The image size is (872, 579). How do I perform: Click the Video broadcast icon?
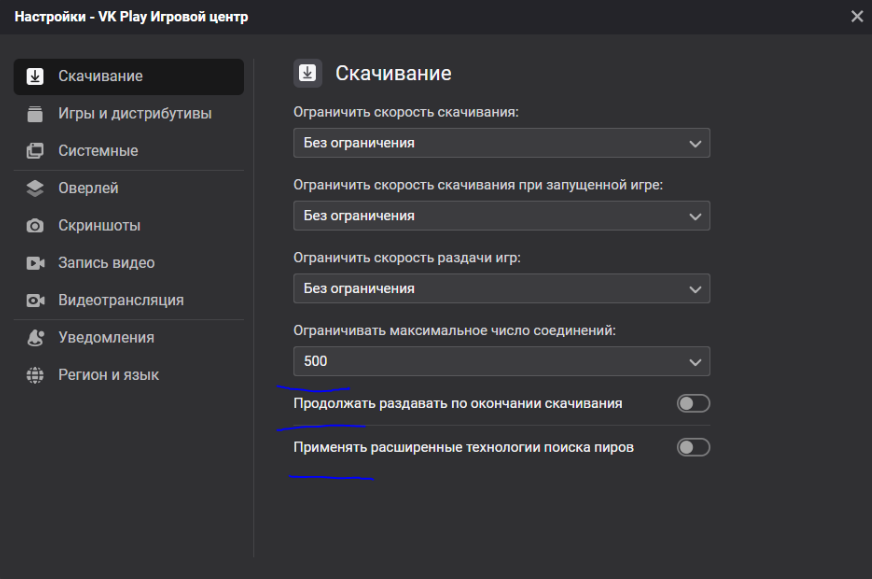click(x=35, y=300)
